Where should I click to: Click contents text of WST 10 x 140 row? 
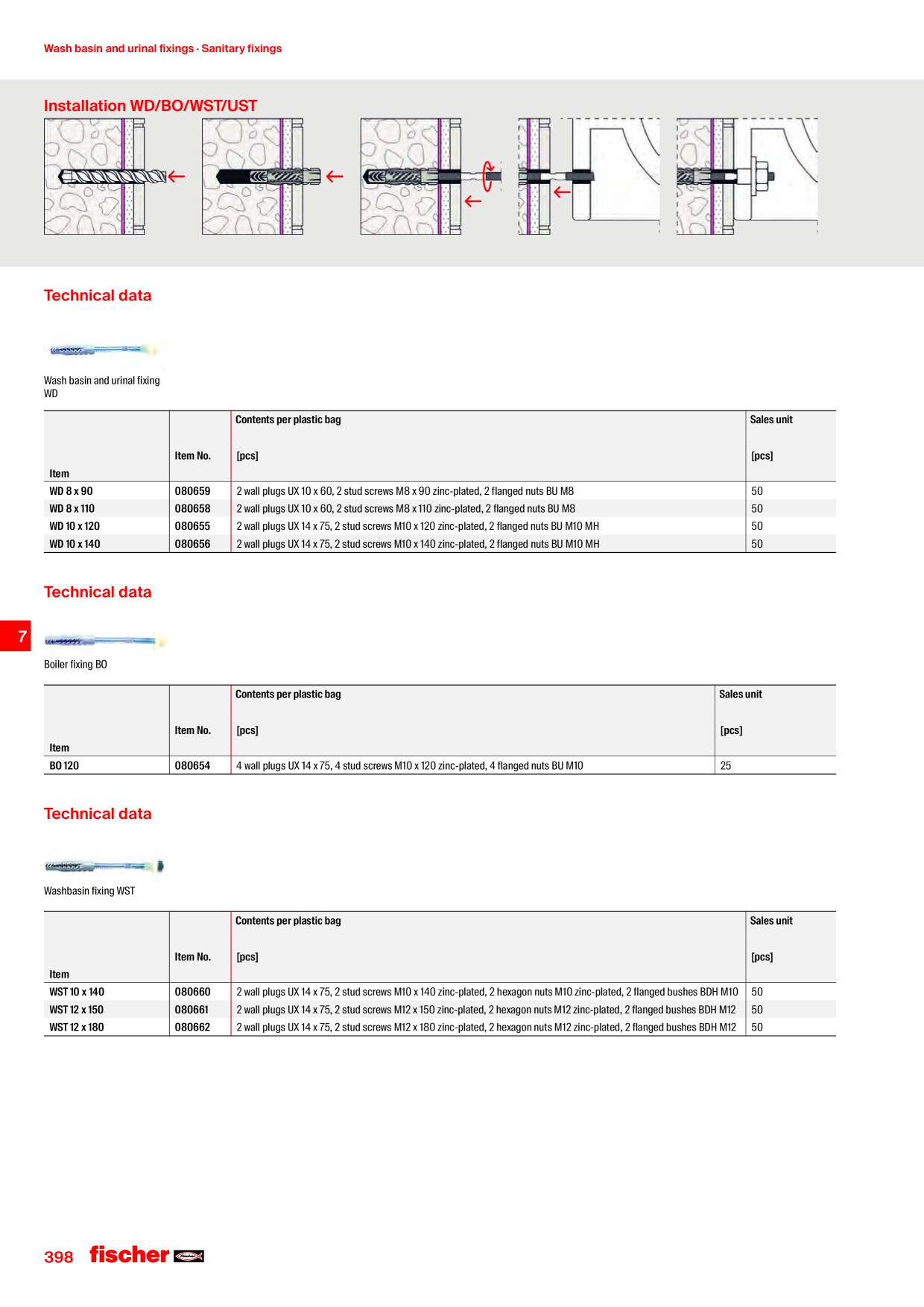487,993
